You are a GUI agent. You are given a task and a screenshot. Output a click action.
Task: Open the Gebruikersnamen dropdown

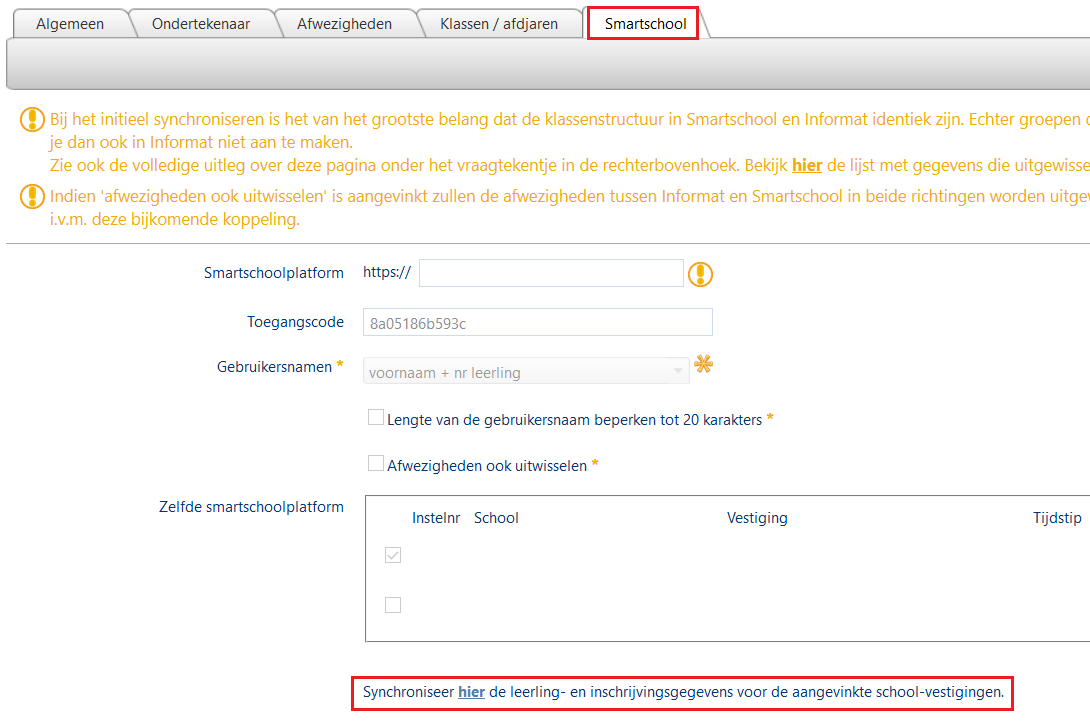(x=526, y=371)
